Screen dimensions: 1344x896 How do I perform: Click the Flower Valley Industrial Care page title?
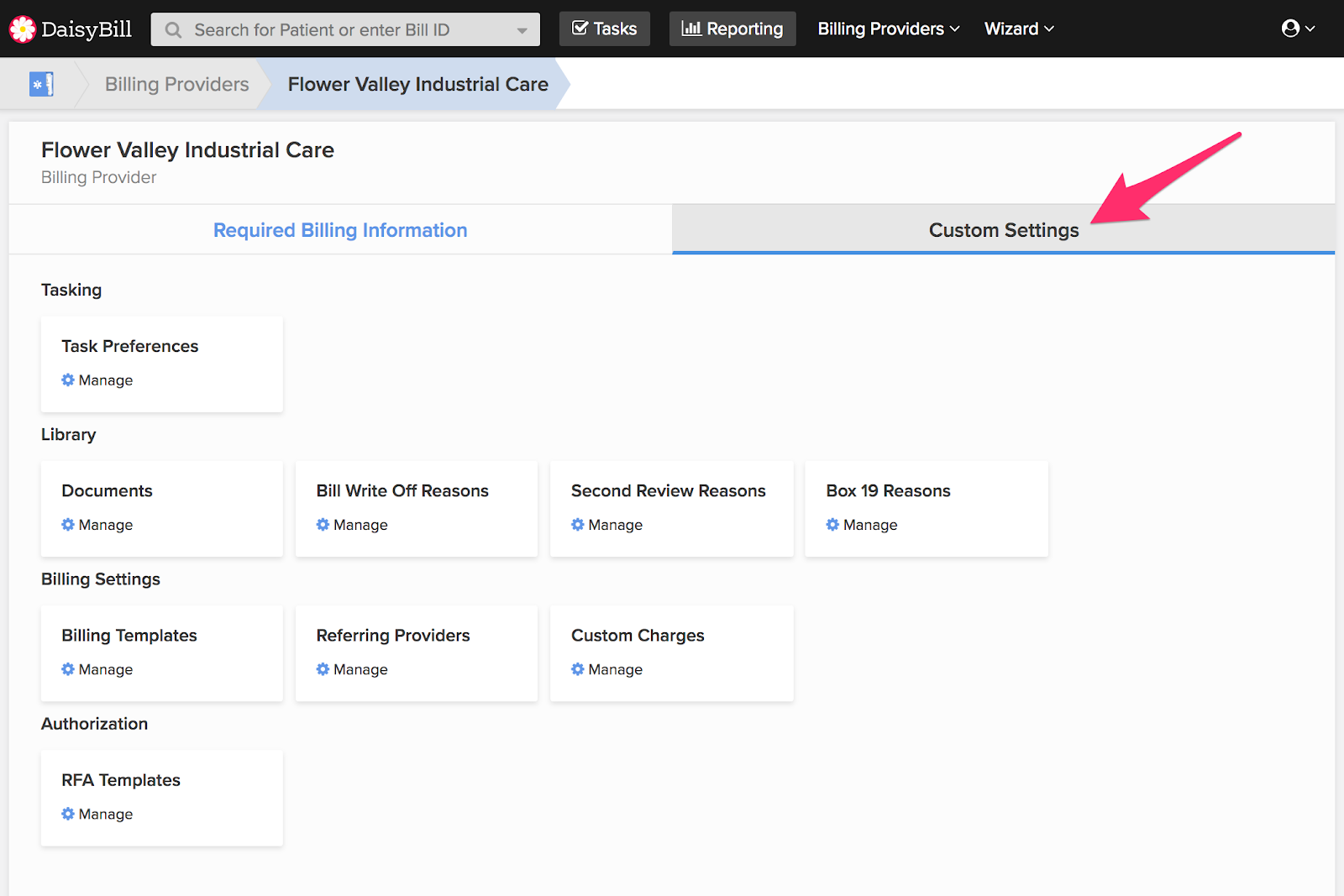tap(187, 149)
